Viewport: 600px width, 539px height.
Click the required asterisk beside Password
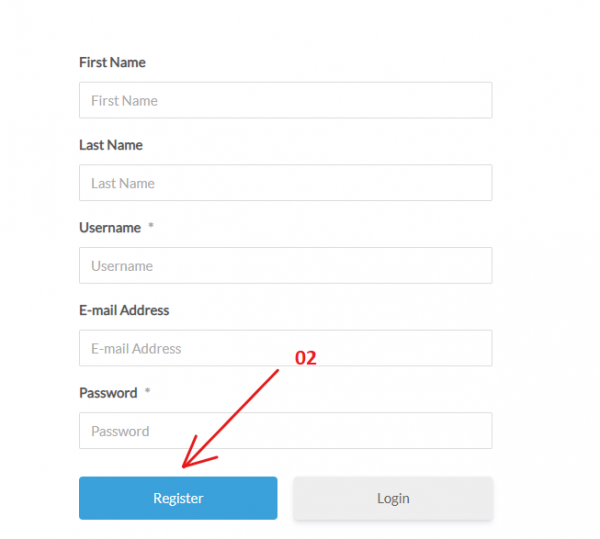coord(147,392)
